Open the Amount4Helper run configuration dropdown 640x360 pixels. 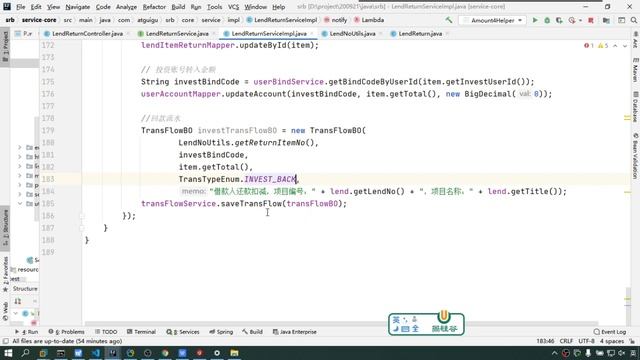tap(493, 20)
